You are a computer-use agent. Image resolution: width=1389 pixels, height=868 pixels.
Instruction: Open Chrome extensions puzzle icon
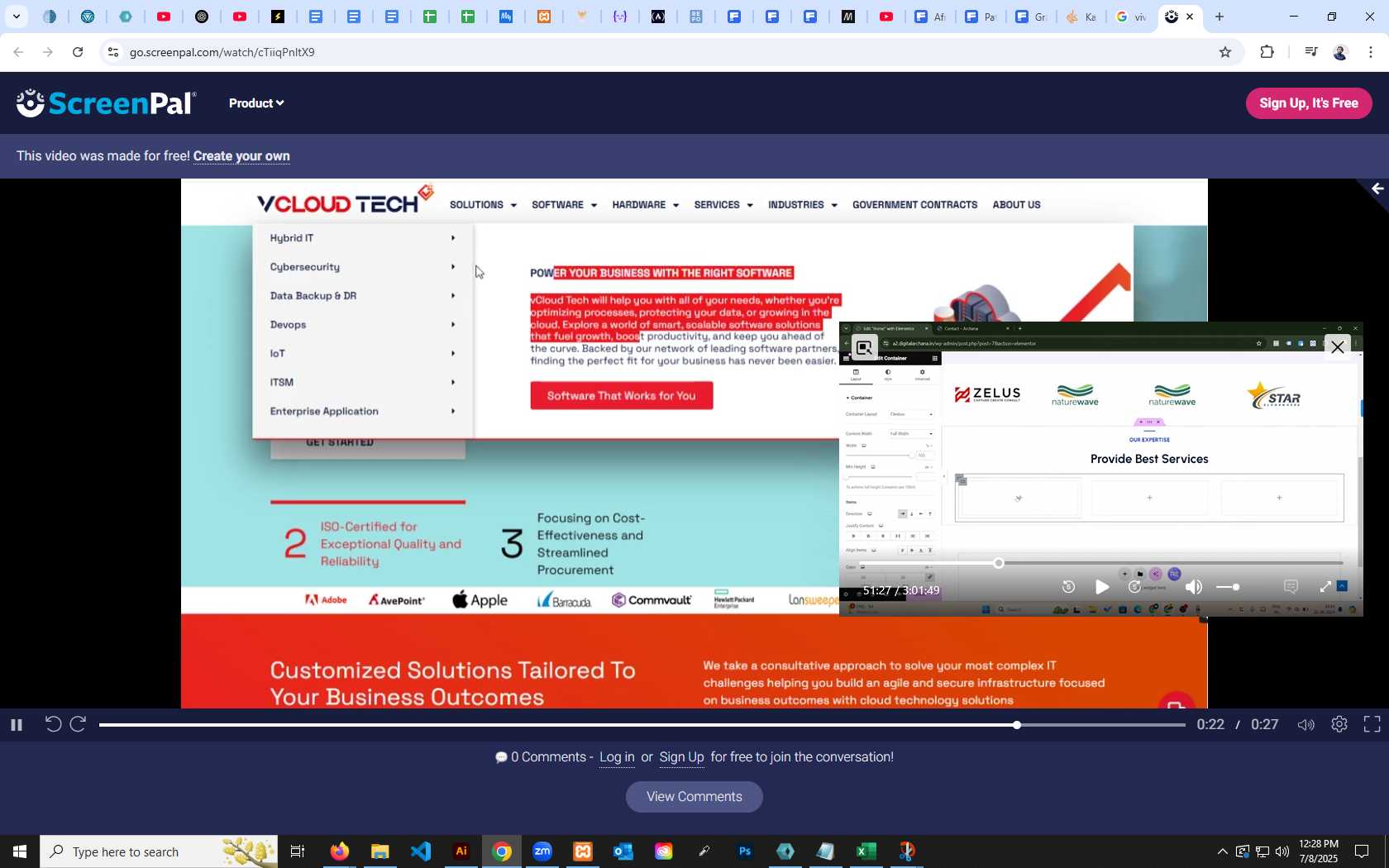[x=1267, y=52]
